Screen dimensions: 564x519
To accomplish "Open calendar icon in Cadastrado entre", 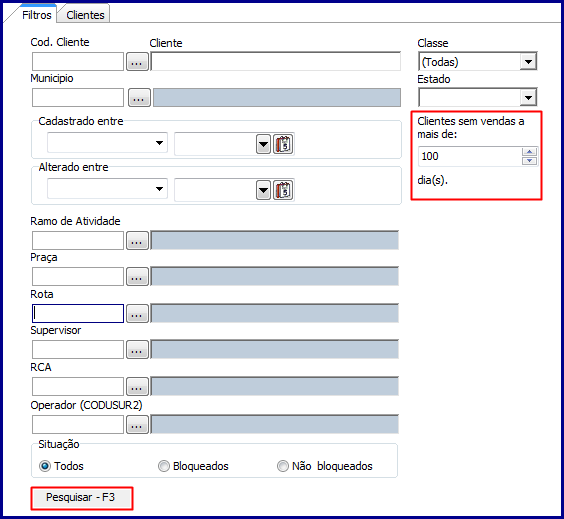I will click(x=283, y=144).
